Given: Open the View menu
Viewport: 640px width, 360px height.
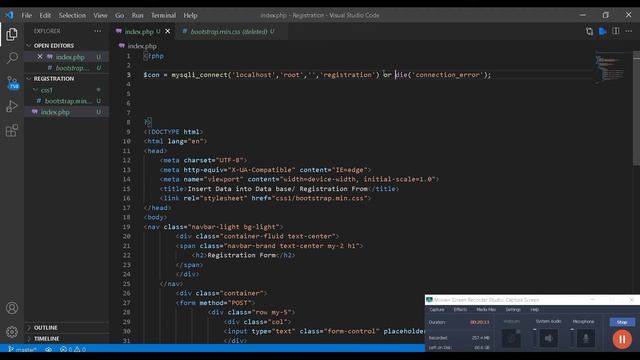Looking at the screenshot, I should coord(100,15).
